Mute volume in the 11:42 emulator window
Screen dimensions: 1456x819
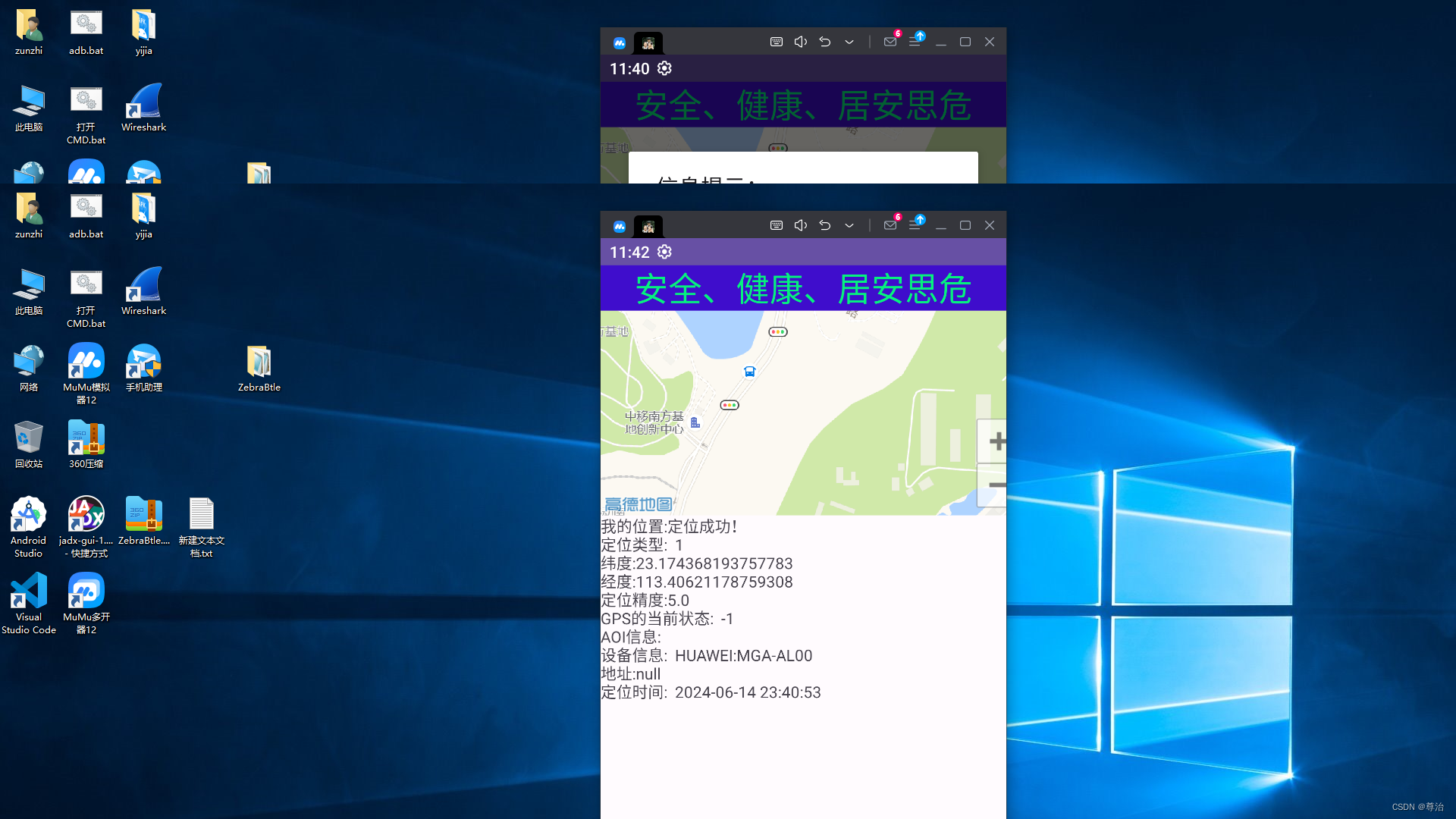[x=800, y=225]
